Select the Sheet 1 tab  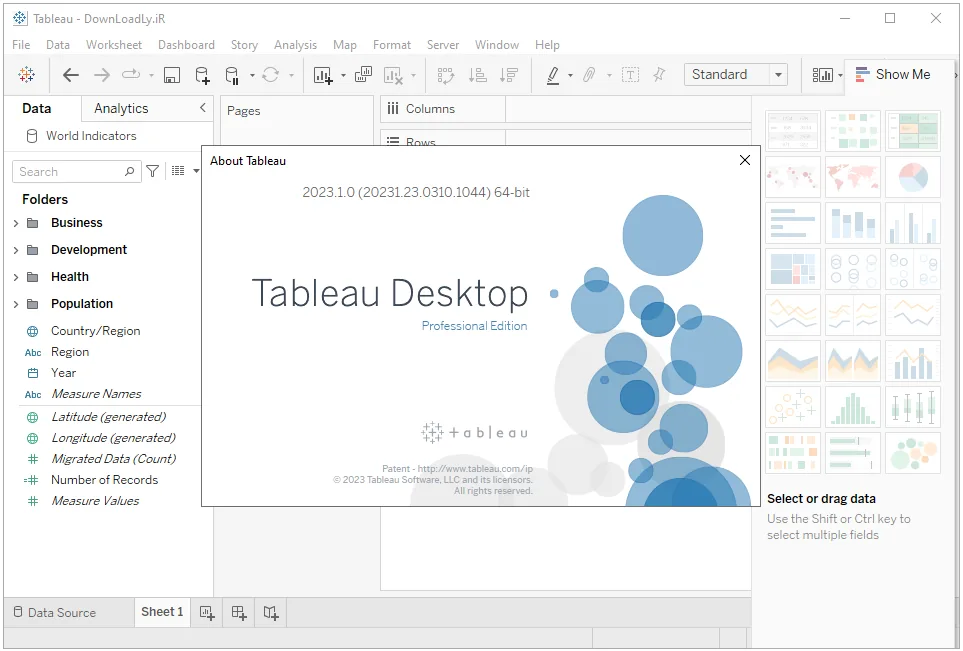[162, 612]
